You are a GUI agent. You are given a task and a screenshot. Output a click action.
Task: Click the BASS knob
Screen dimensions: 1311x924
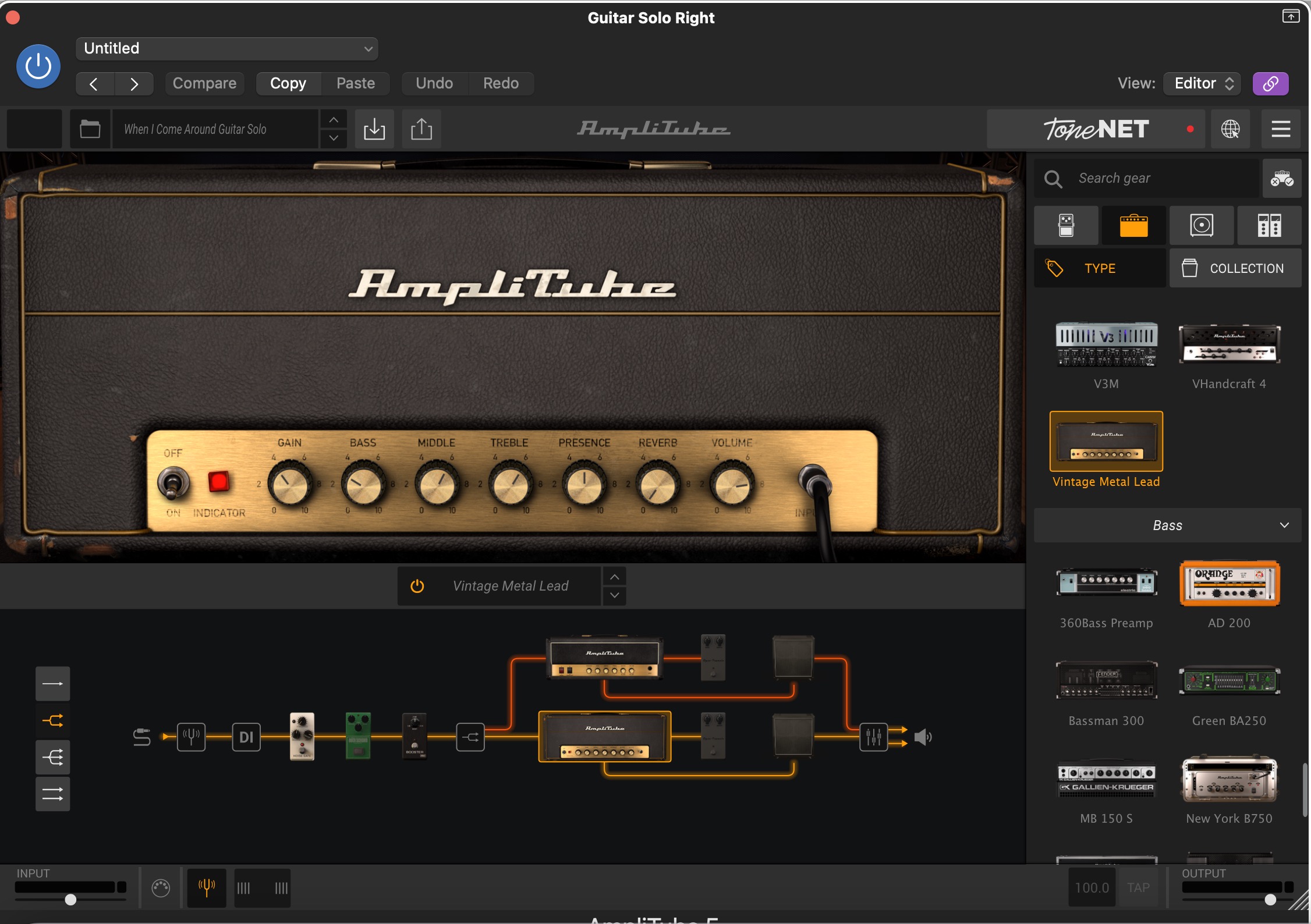tap(363, 484)
